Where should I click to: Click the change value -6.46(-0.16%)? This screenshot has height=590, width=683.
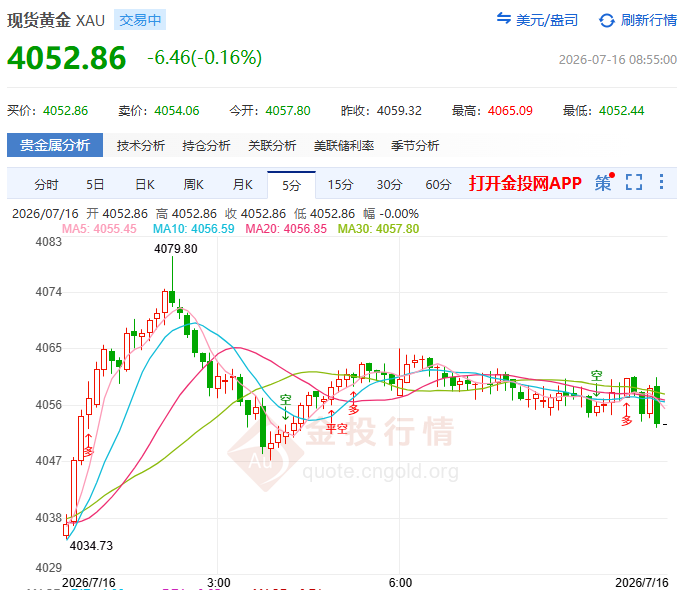pyautogui.click(x=204, y=58)
